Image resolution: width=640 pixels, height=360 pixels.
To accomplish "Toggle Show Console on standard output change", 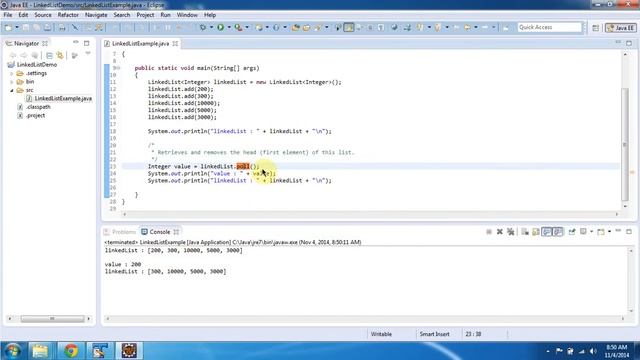I will tap(547, 232).
